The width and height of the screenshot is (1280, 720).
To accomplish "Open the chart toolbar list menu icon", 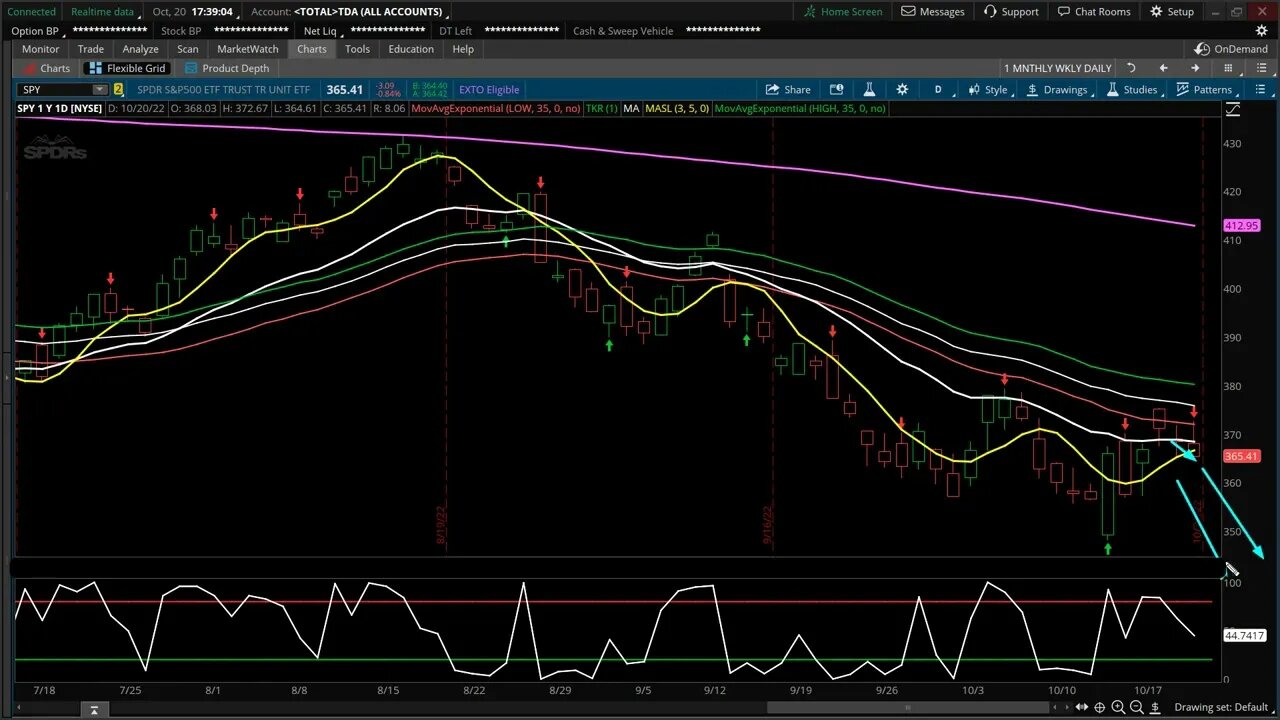I will pyautogui.click(x=1262, y=89).
